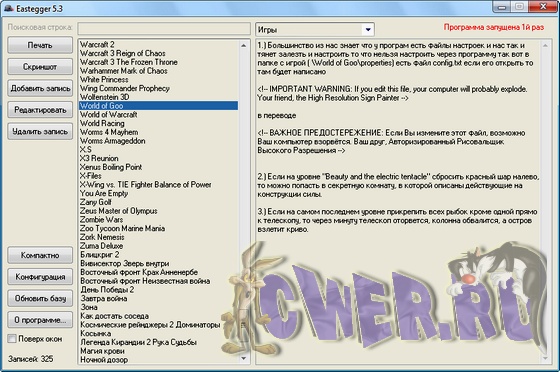
Task: Select Wolfenstein 3D entry
Action: pos(158,97)
